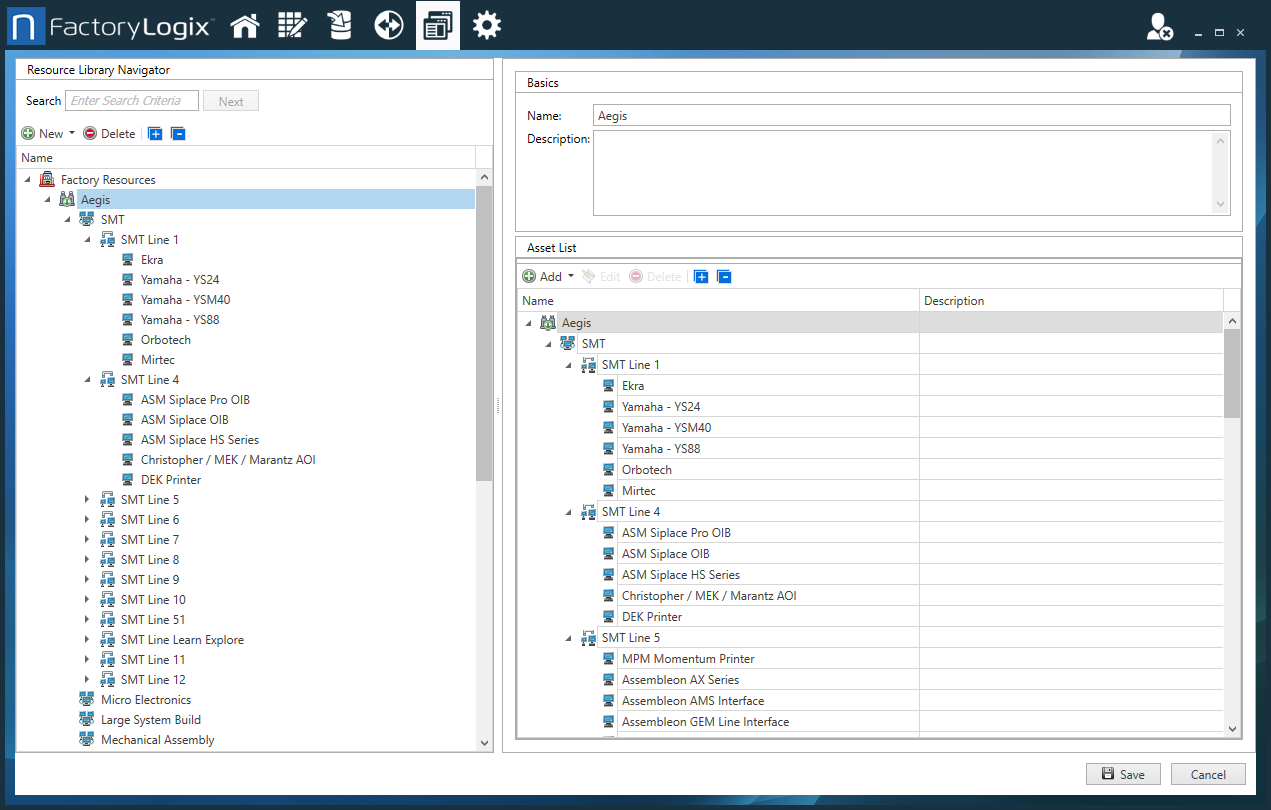The image size is (1271, 810).
Task: Click the user account icon at top right
Action: [x=1159, y=27]
